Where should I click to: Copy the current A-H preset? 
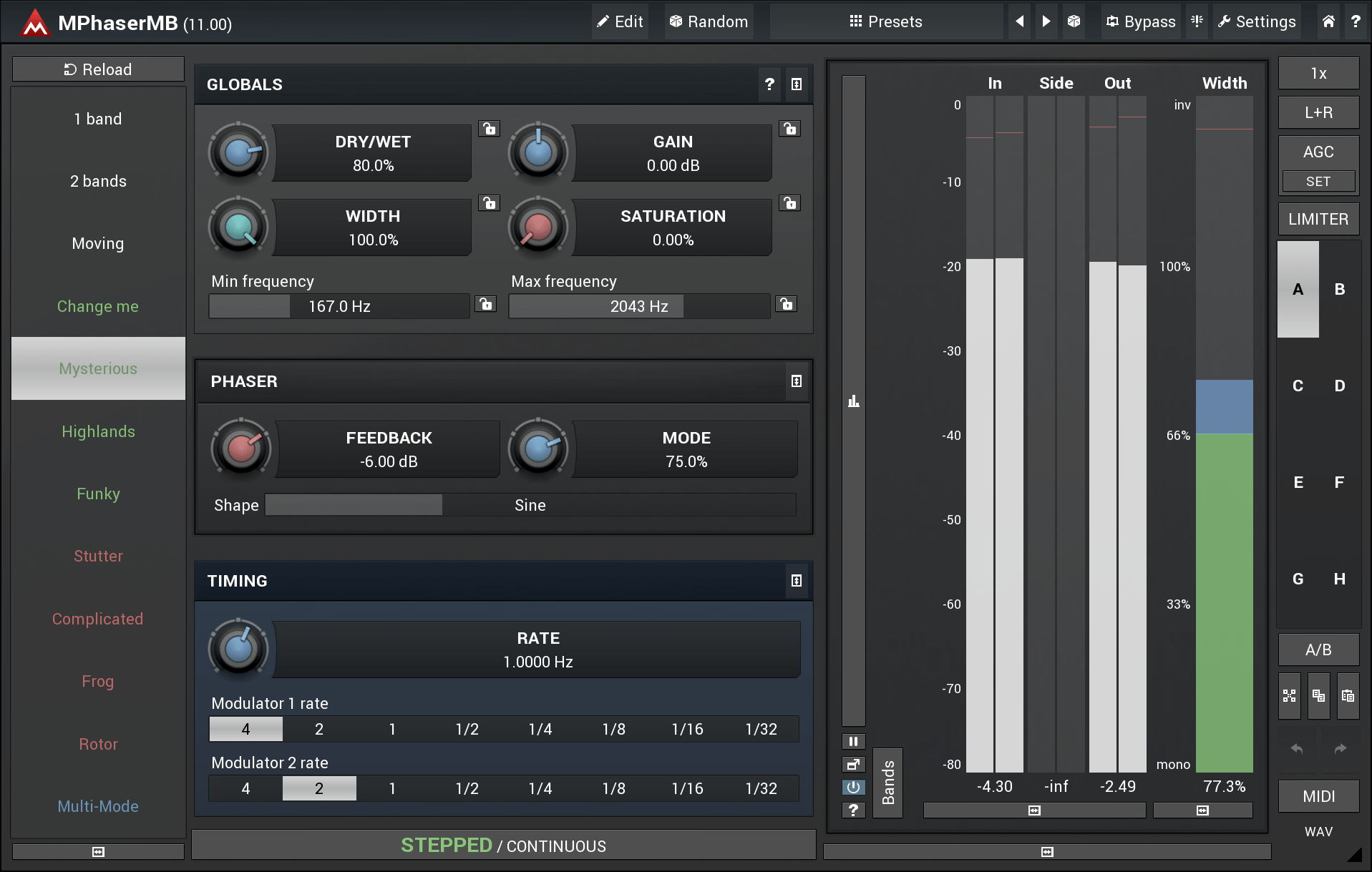(x=1319, y=695)
